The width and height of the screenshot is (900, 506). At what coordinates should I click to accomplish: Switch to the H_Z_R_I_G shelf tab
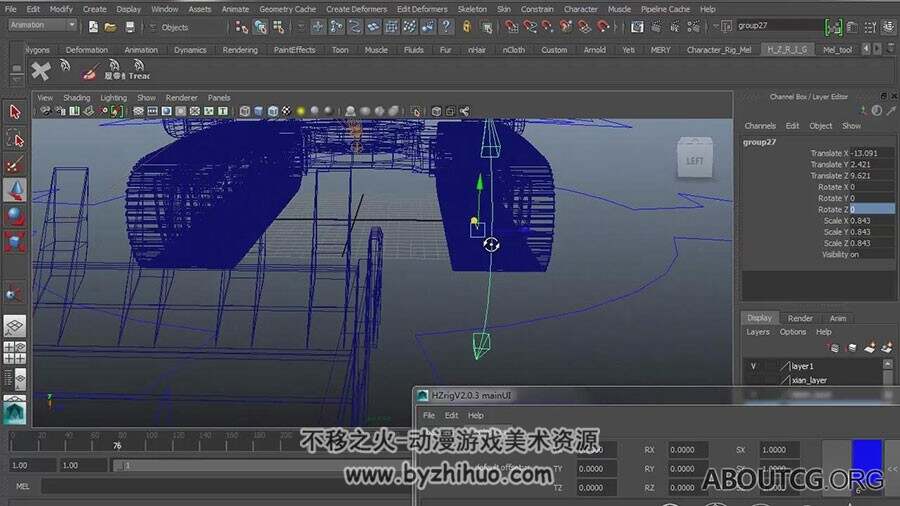787,50
